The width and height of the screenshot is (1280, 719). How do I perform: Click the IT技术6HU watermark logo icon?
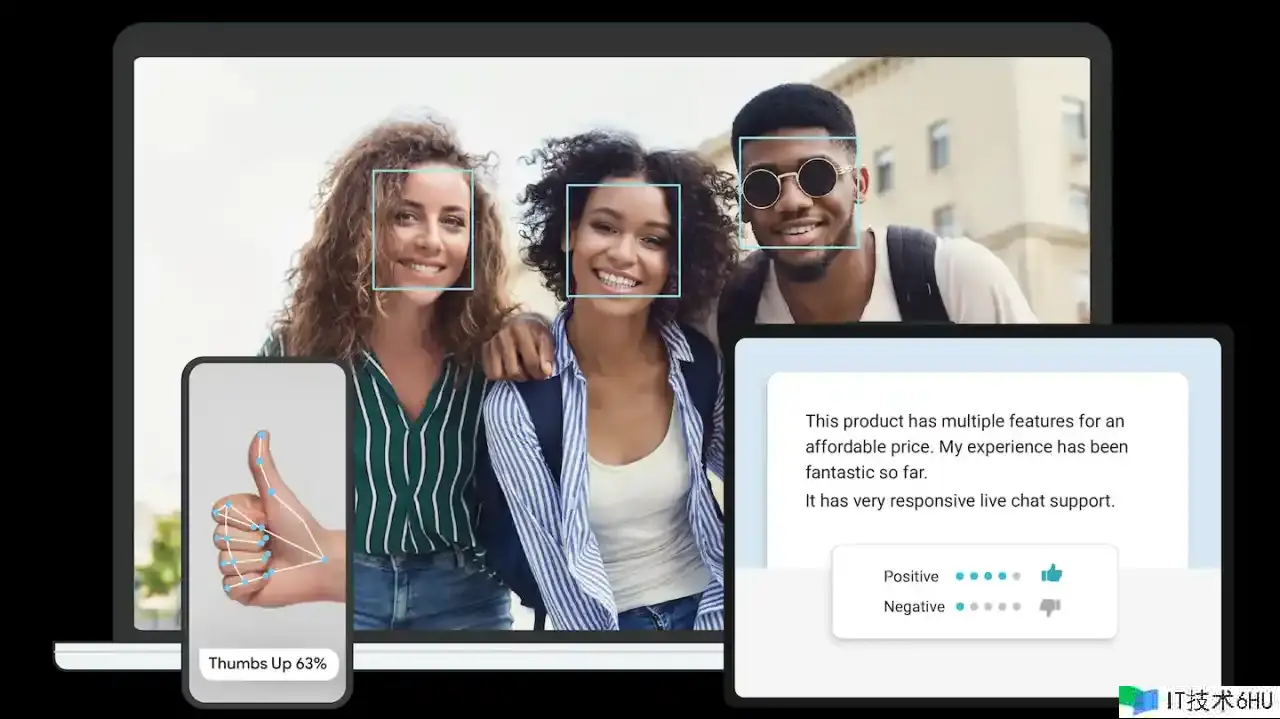click(1137, 700)
